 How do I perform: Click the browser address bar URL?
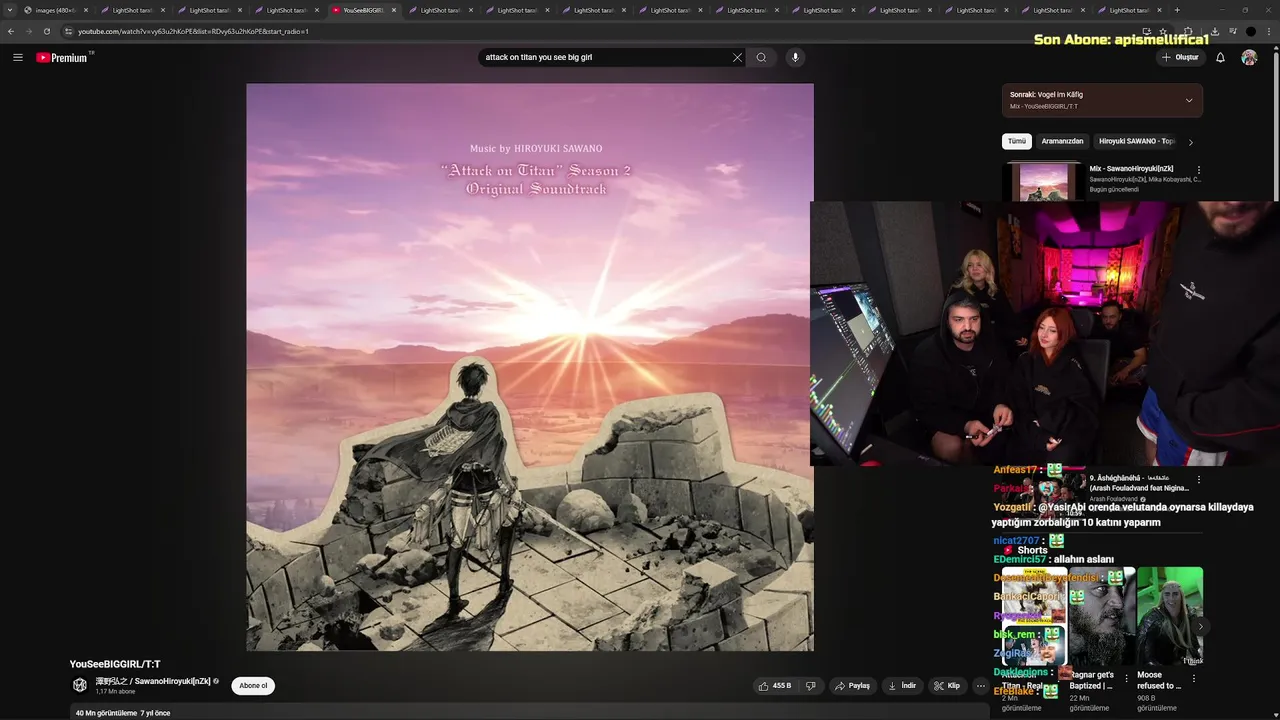(x=193, y=31)
